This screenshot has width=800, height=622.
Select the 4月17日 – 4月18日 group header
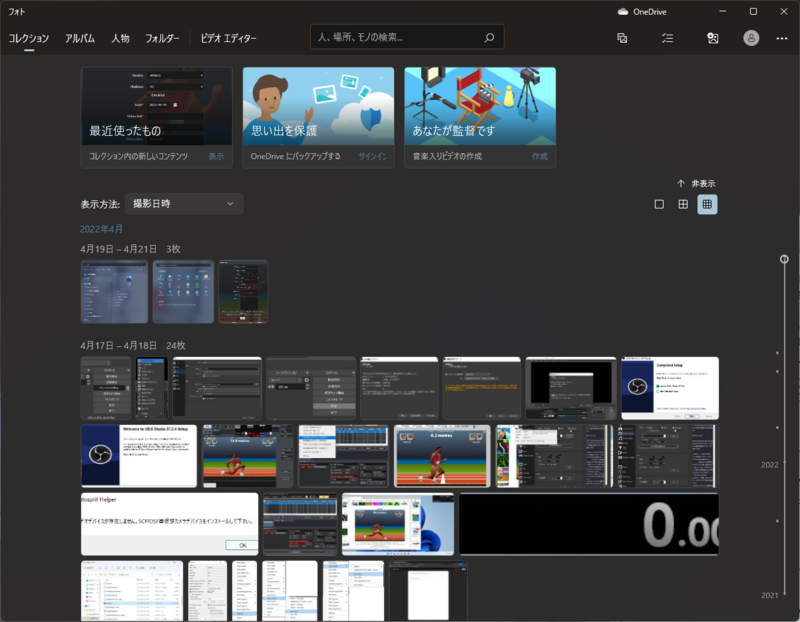[118, 345]
